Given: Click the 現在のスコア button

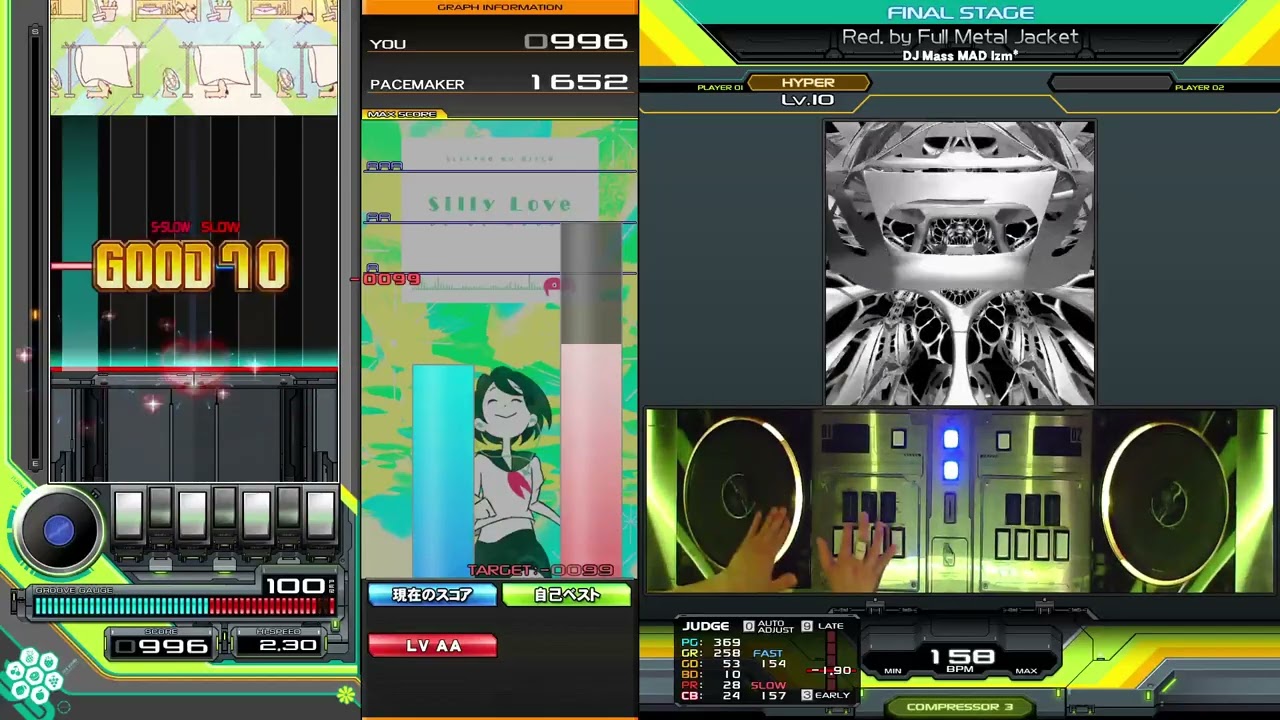Looking at the screenshot, I should (432, 595).
